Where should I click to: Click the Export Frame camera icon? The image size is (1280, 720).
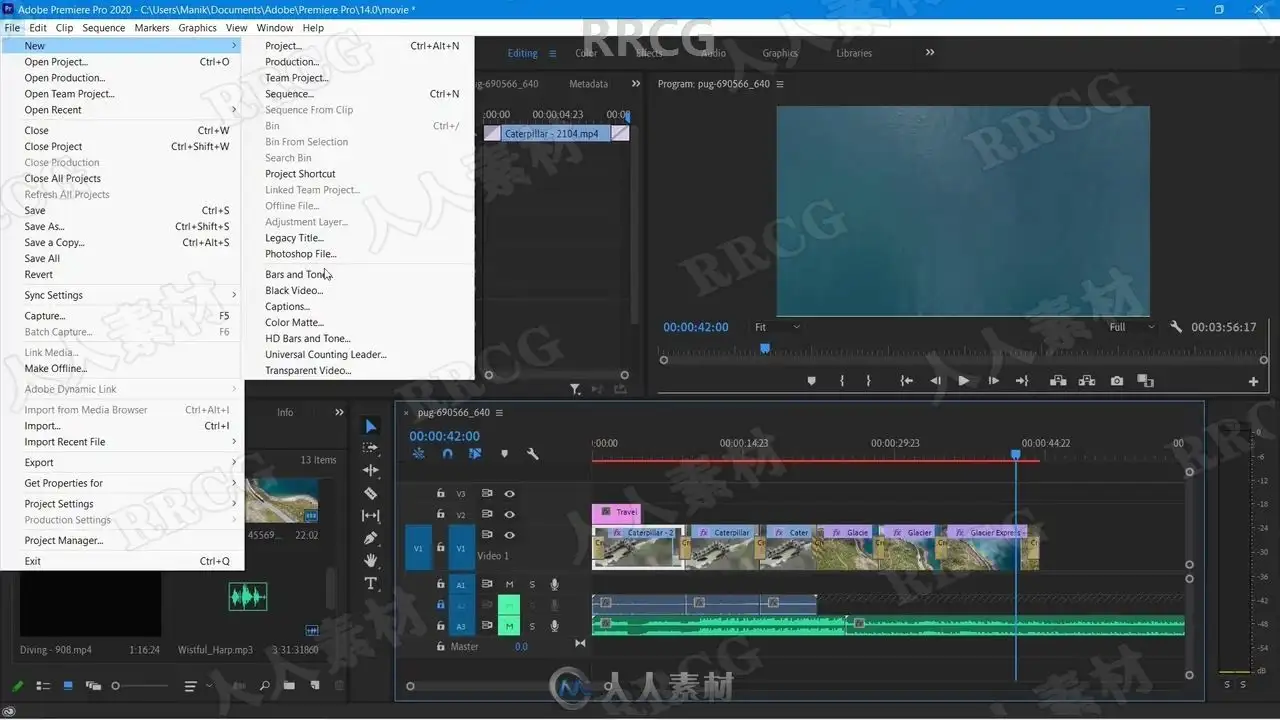tap(1116, 381)
